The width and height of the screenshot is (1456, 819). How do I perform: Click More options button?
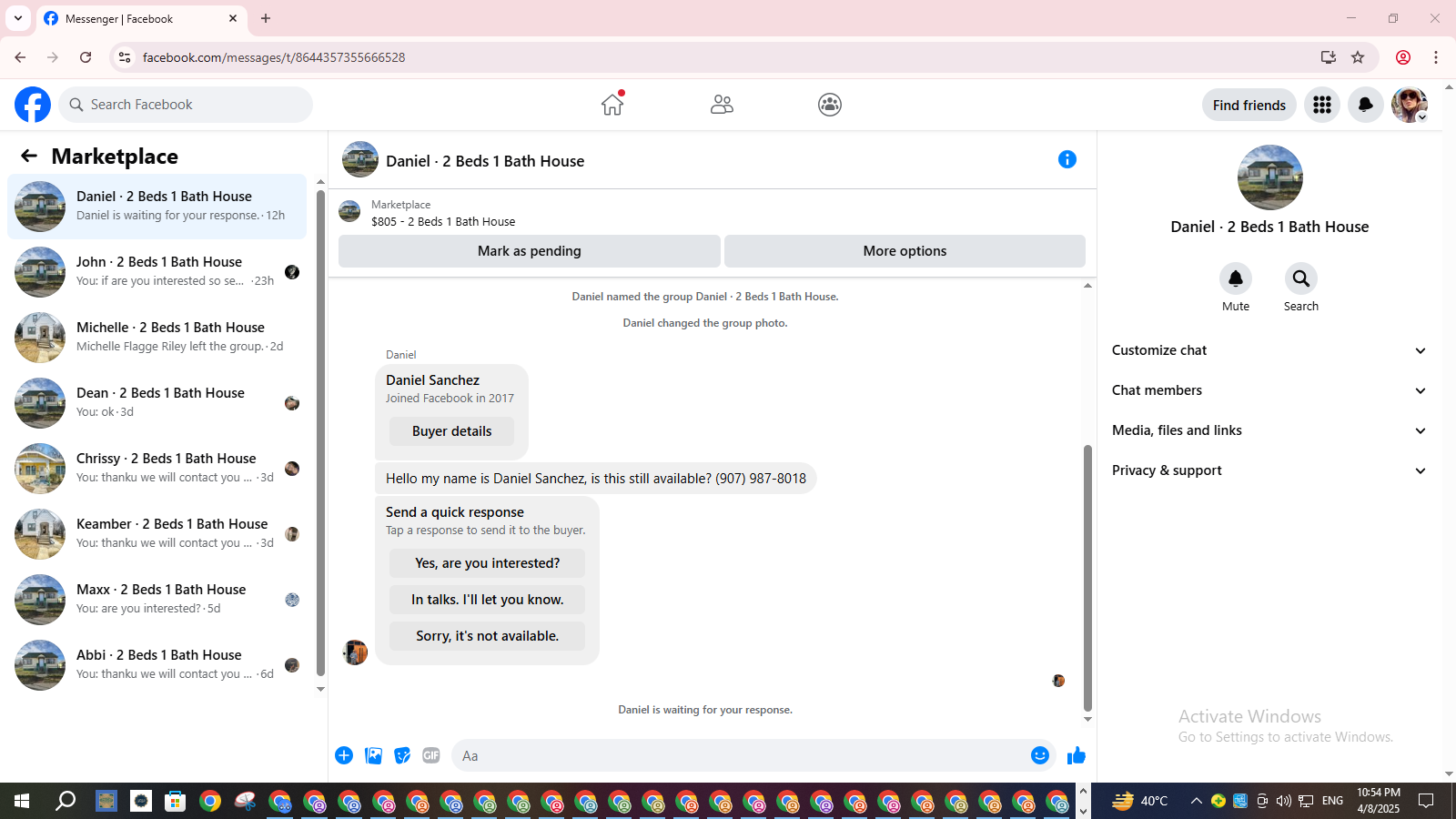(905, 251)
